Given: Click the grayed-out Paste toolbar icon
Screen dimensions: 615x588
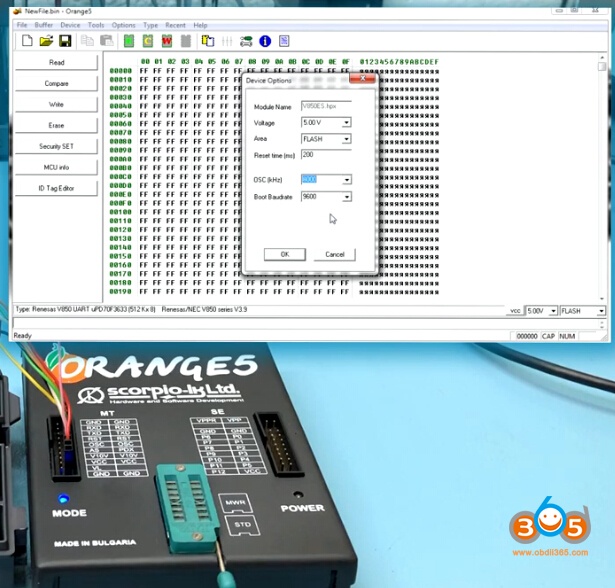Looking at the screenshot, I should [106, 41].
